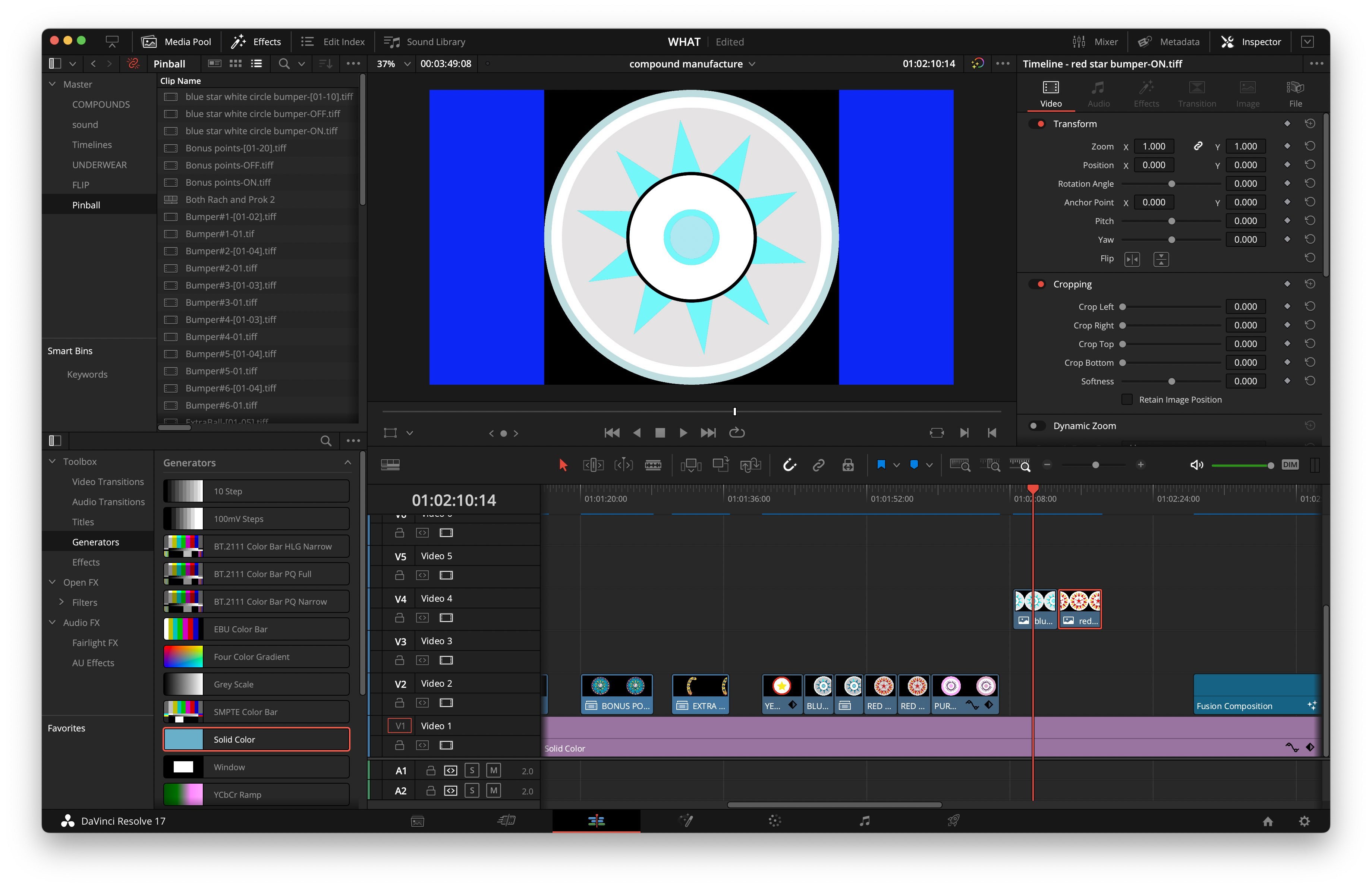The width and height of the screenshot is (1372, 888).
Task: Expand the Filters tree item
Action: (62, 602)
